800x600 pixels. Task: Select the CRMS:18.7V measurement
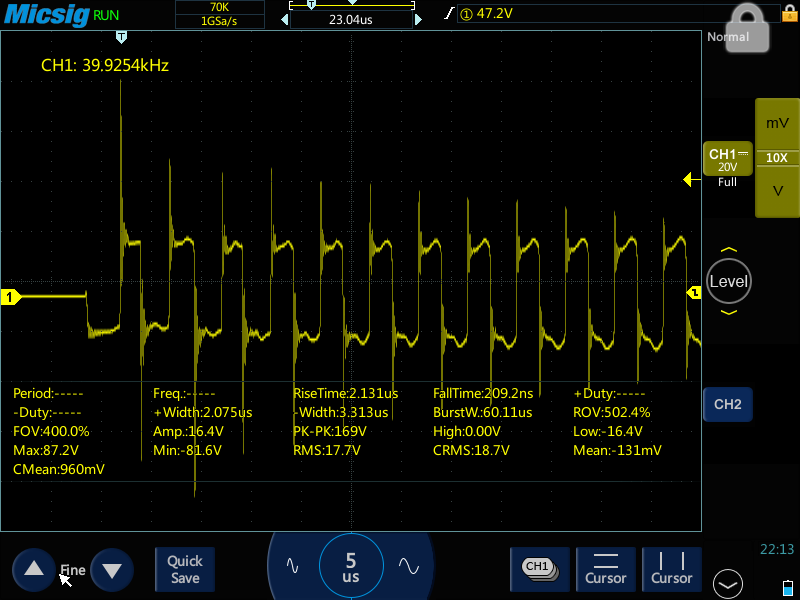tap(471, 451)
